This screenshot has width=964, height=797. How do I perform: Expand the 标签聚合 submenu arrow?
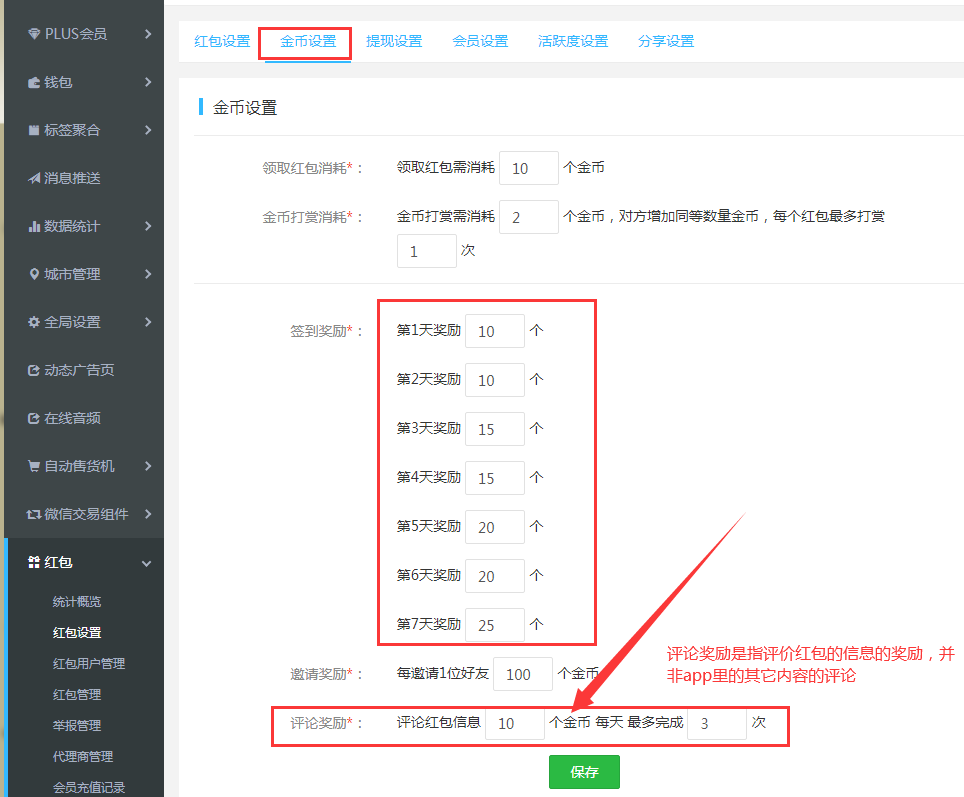[148, 130]
